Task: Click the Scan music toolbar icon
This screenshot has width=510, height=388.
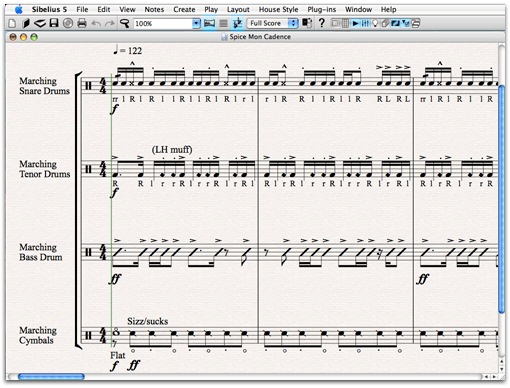Action: click(40, 23)
